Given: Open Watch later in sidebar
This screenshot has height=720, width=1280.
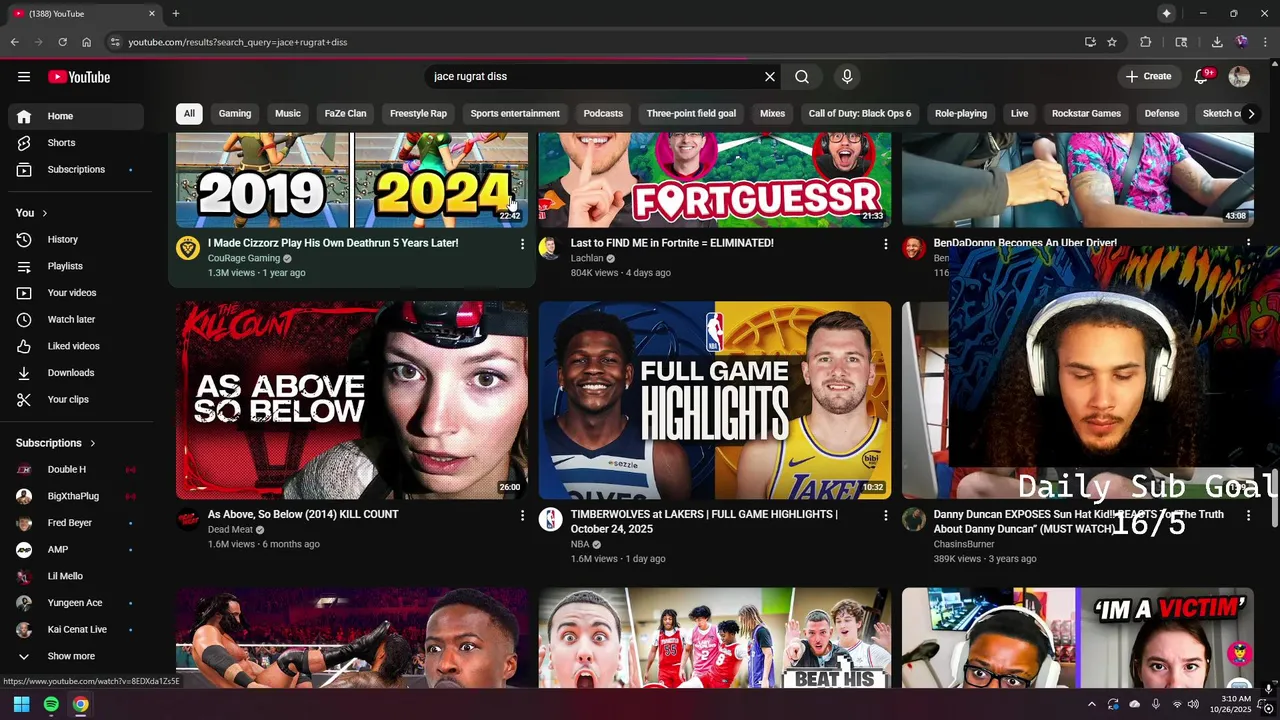Looking at the screenshot, I should (x=76, y=320).
